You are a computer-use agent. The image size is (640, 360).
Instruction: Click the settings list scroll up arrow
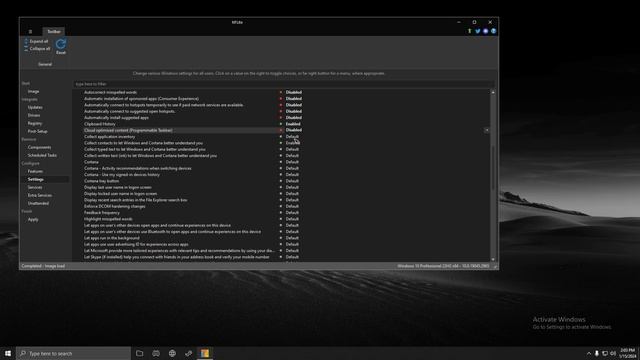(493, 93)
